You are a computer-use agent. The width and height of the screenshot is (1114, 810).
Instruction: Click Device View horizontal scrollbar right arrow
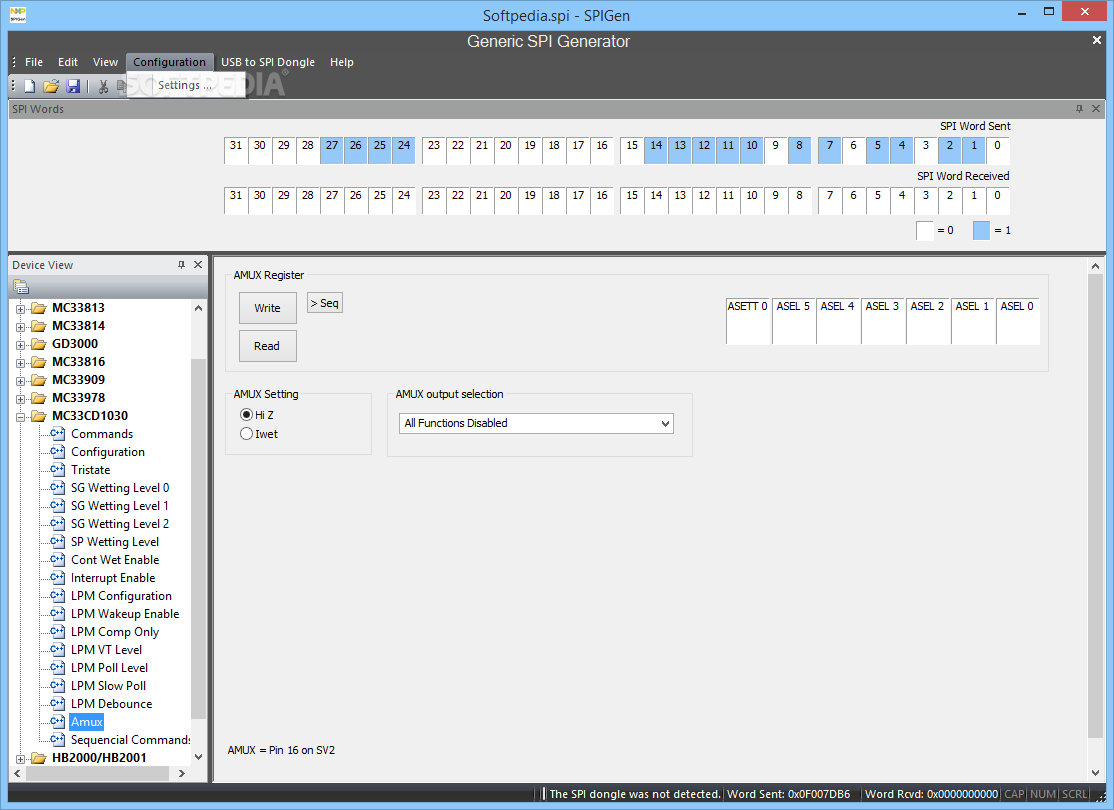(x=182, y=773)
